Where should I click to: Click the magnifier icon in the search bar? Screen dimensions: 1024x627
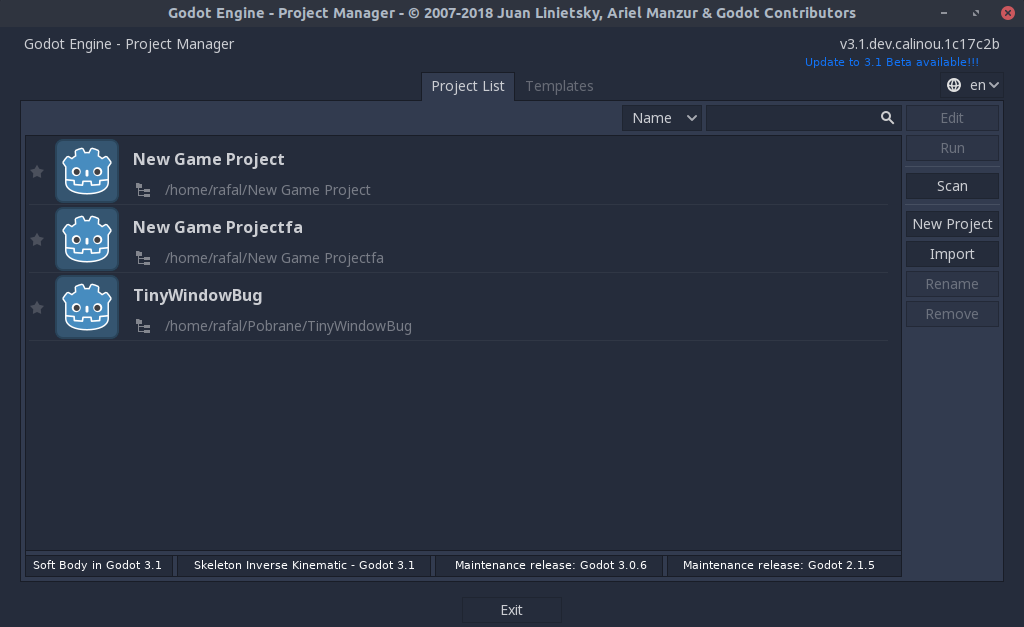pos(887,117)
